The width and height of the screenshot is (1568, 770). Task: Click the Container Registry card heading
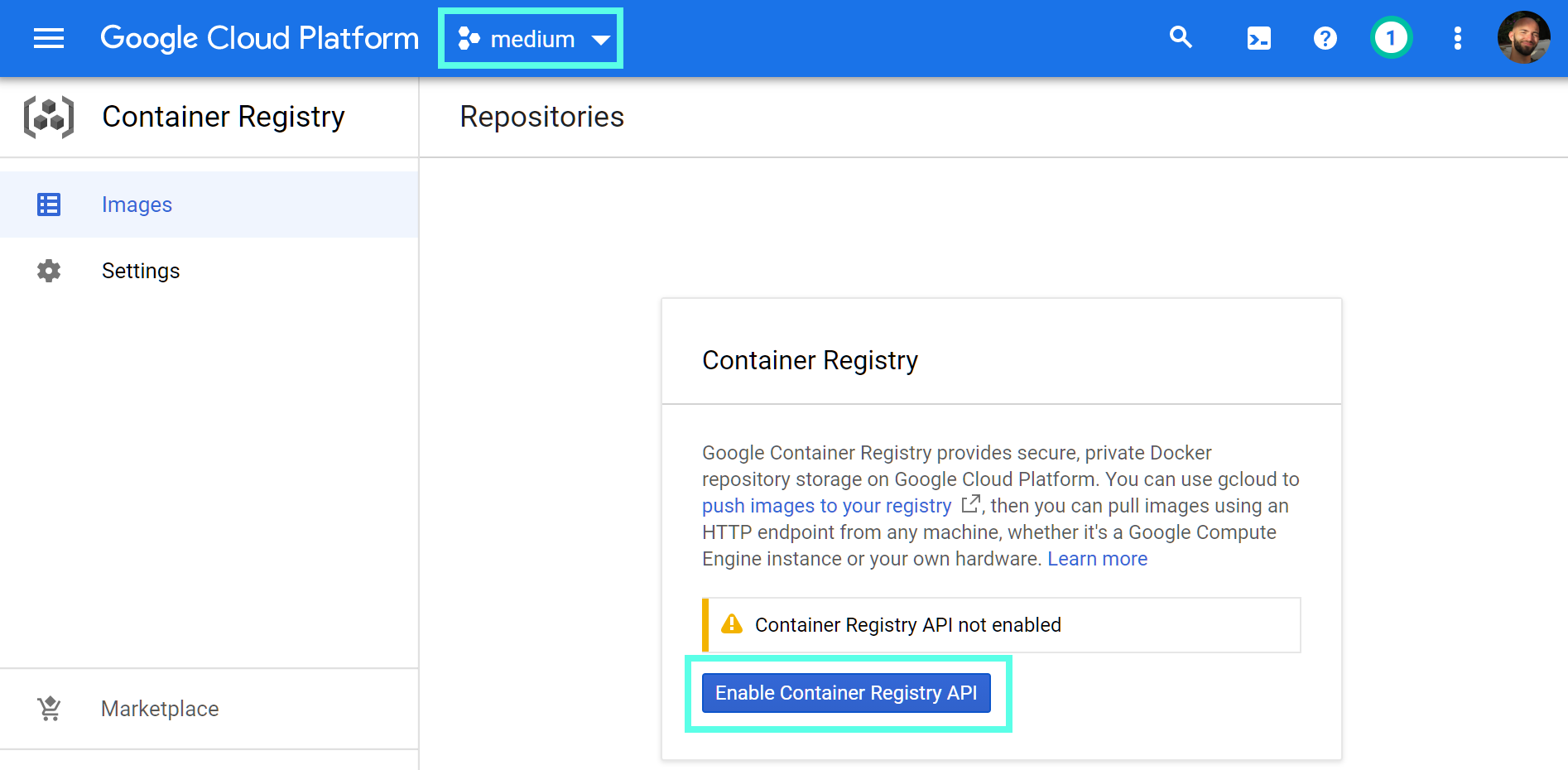point(810,360)
